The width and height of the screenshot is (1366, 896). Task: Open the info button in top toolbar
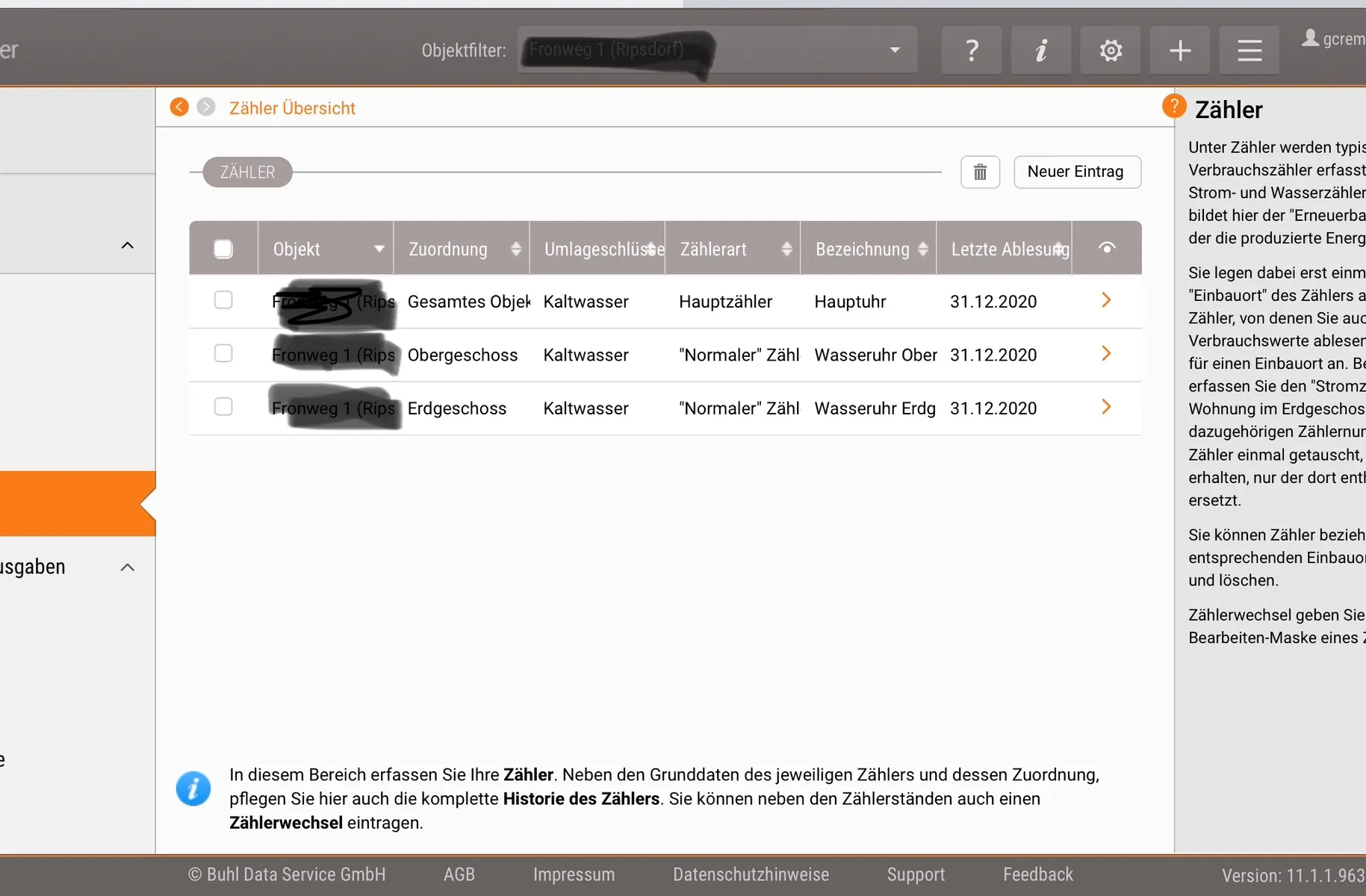pyautogui.click(x=1040, y=51)
